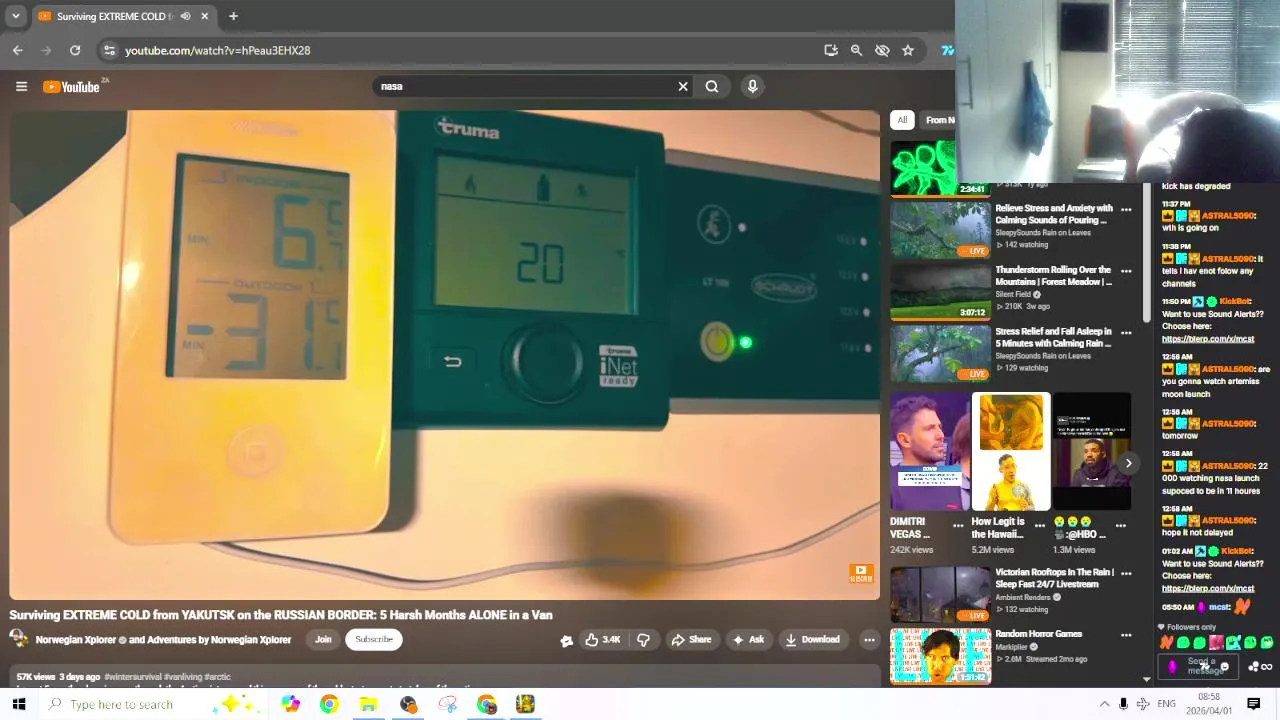Image resolution: width=1280 pixels, height=720 pixels.
Task: Dislike the video
Action: pyautogui.click(x=643, y=640)
